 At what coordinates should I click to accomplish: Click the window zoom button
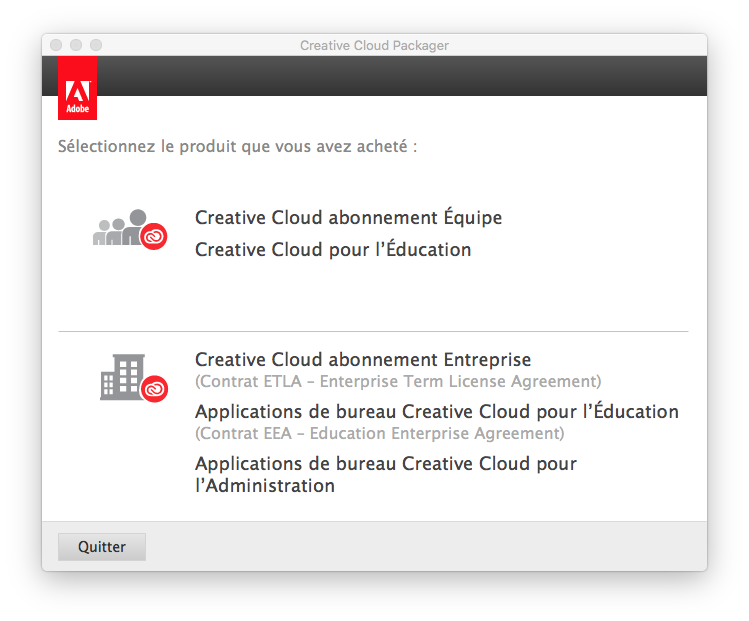tap(96, 45)
